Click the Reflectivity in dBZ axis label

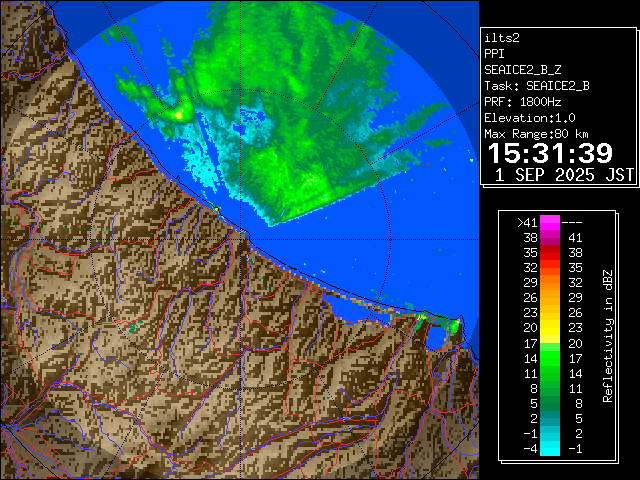tap(607, 335)
